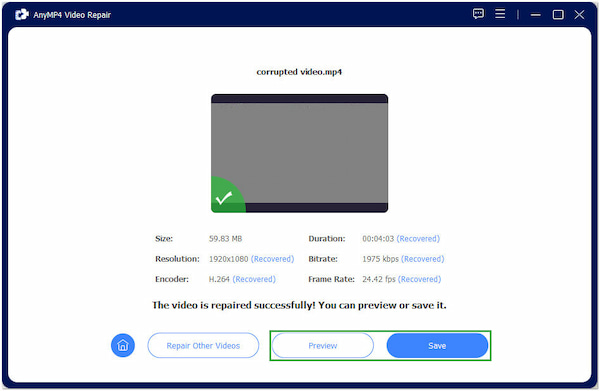Image resolution: width=600 pixels, height=391 pixels.
Task: Click the repaired successfully message text
Action: (299, 305)
